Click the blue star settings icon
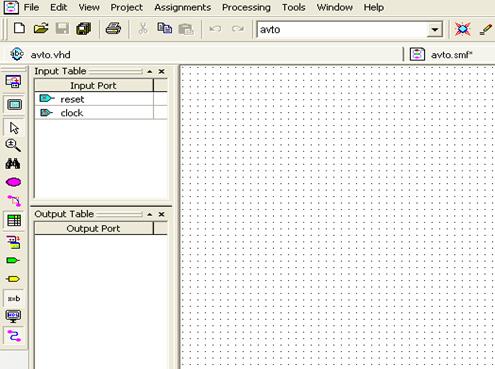This screenshot has width=495, height=369. [x=463, y=29]
